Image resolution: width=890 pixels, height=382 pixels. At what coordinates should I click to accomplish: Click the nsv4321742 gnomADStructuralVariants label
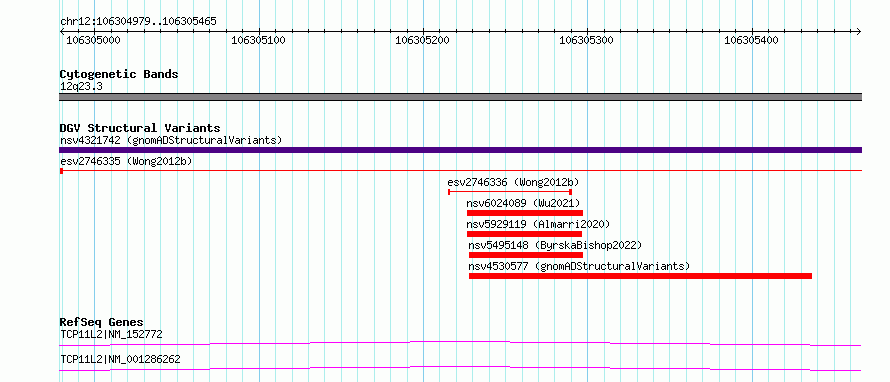coord(171,140)
